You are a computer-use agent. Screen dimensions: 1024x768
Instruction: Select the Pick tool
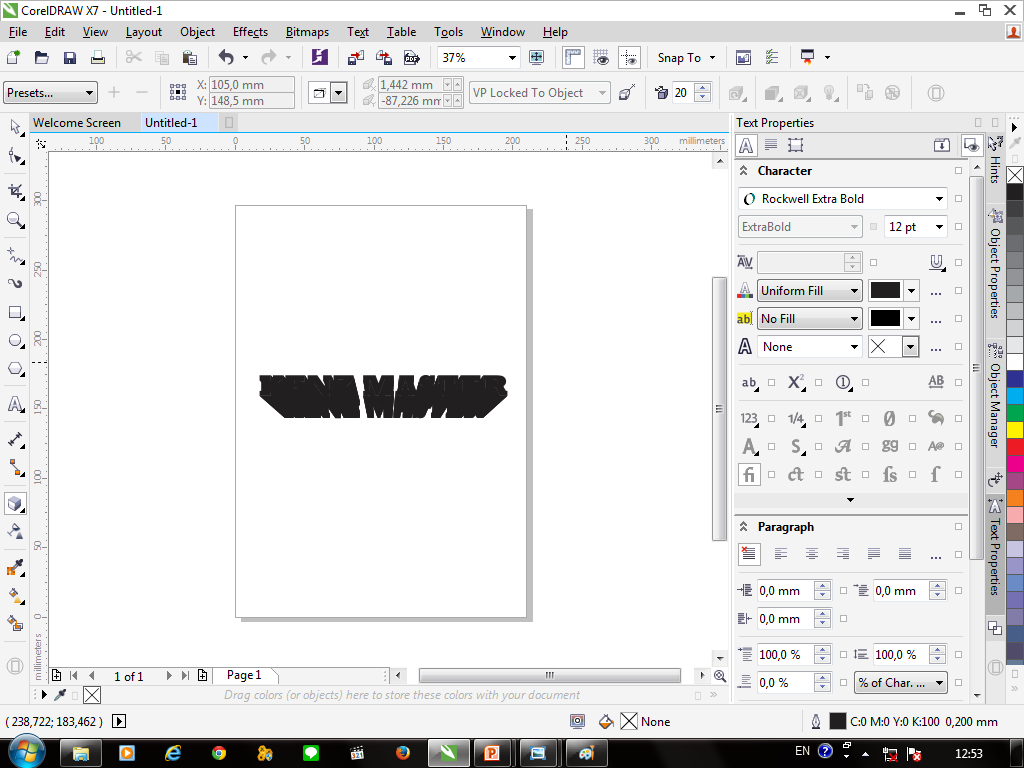tap(14, 128)
